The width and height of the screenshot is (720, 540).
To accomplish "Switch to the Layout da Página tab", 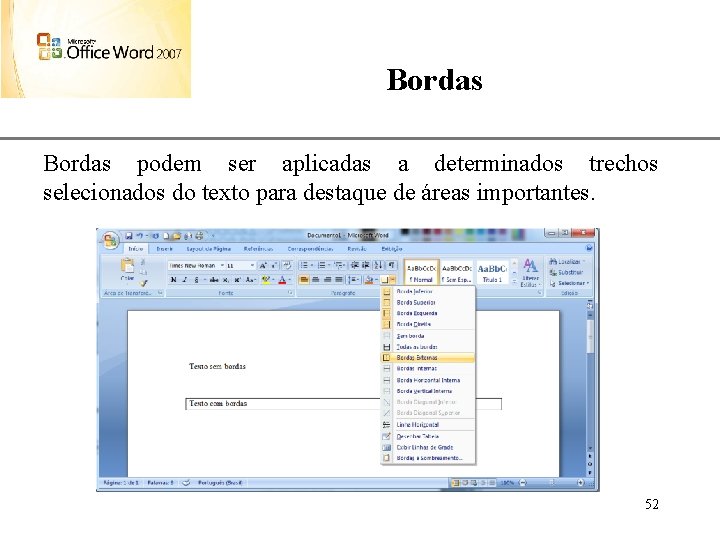I will [208, 248].
